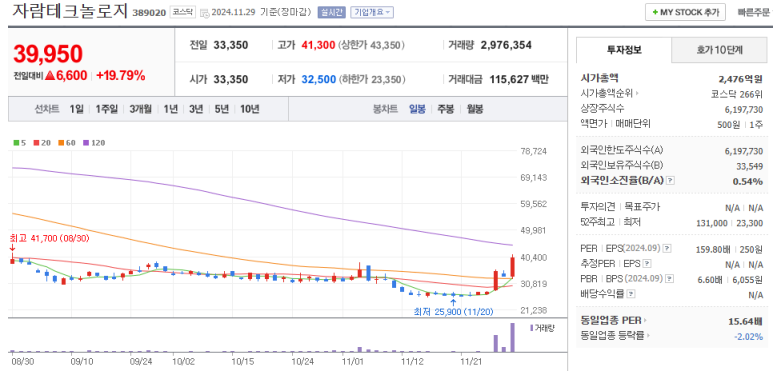Click the latest red candlestick on the chart
773x371 pixels.
pyautogui.click(x=513, y=266)
